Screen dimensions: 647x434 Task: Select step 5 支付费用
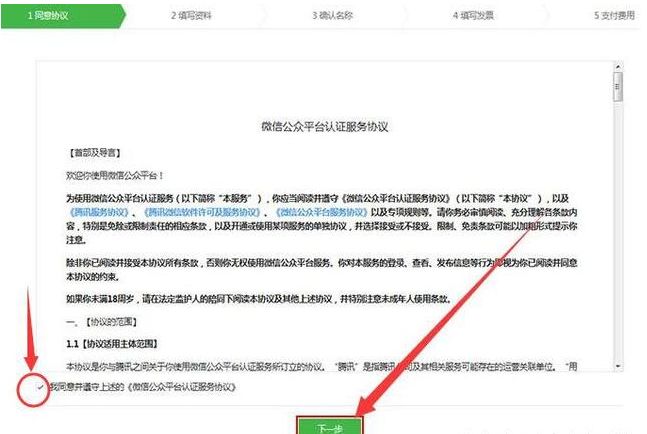tap(614, 16)
